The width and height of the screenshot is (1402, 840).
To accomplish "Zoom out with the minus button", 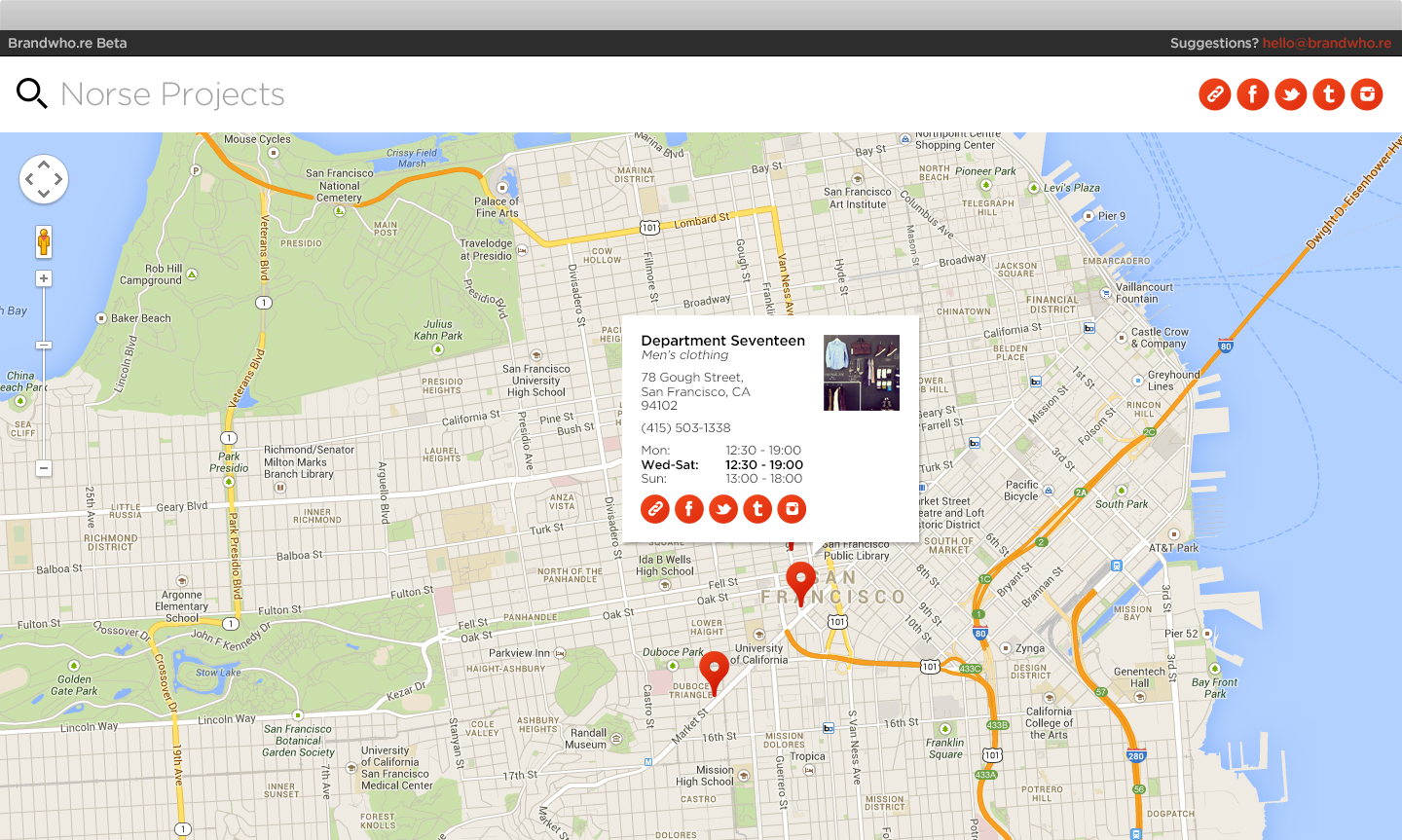I will (44, 468).
